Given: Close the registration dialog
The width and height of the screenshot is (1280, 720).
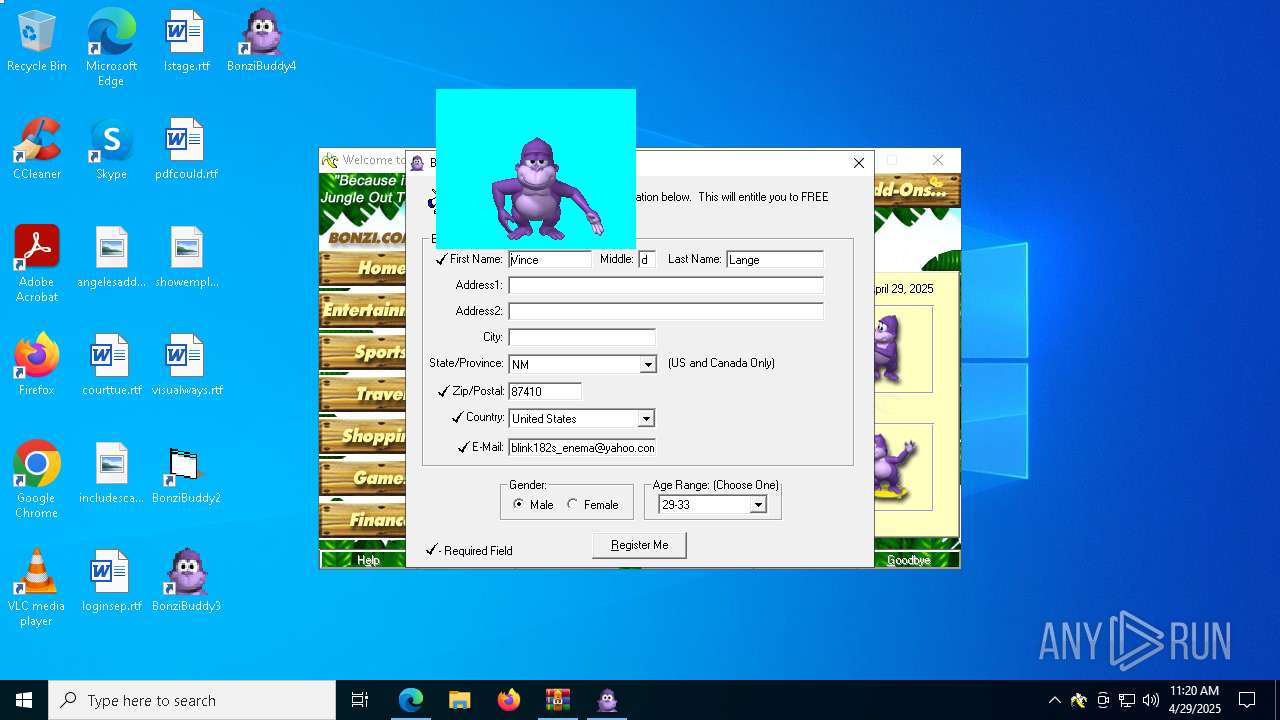Looking at the screenshot, I should 858,163.
